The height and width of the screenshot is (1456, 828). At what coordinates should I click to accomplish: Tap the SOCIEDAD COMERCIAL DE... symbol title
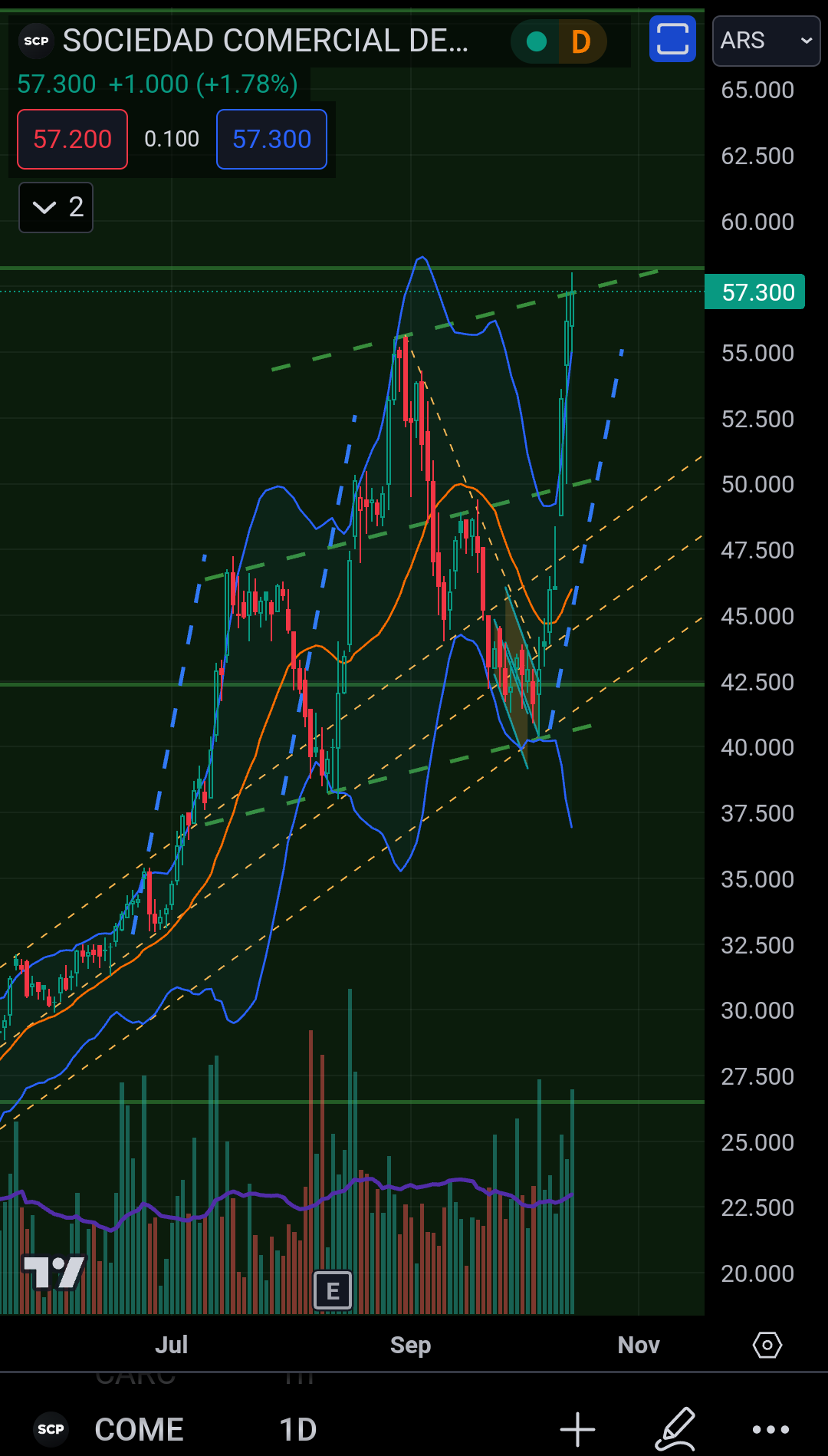click(265, 41)
